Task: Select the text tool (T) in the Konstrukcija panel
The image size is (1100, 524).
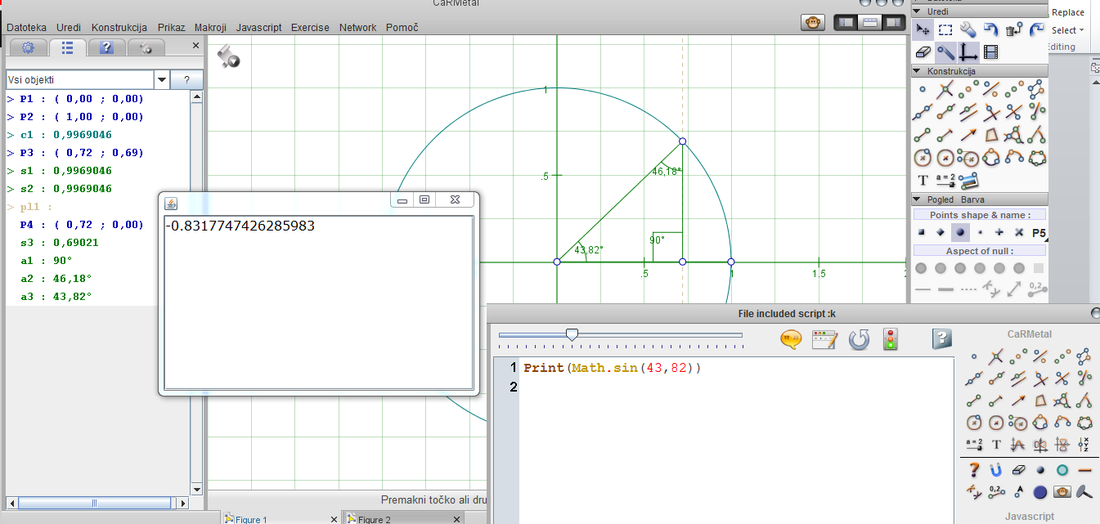Action: point(923,181)
